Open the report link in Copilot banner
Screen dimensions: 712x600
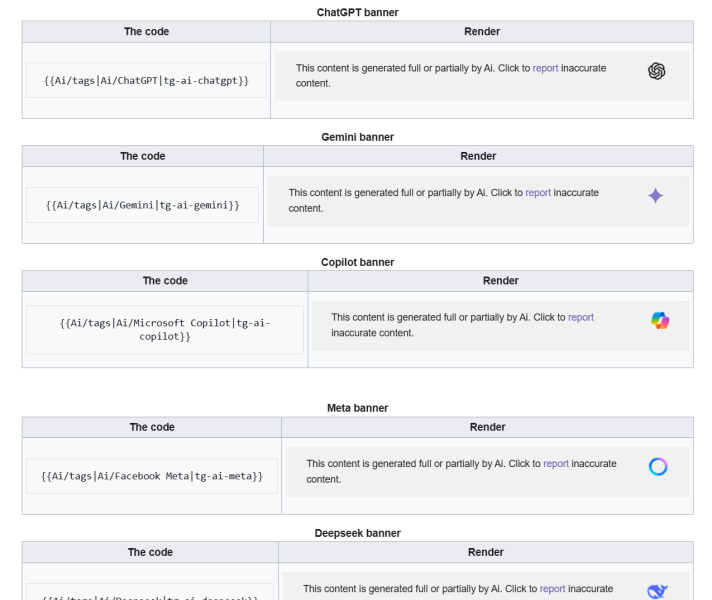coord(581,317)
